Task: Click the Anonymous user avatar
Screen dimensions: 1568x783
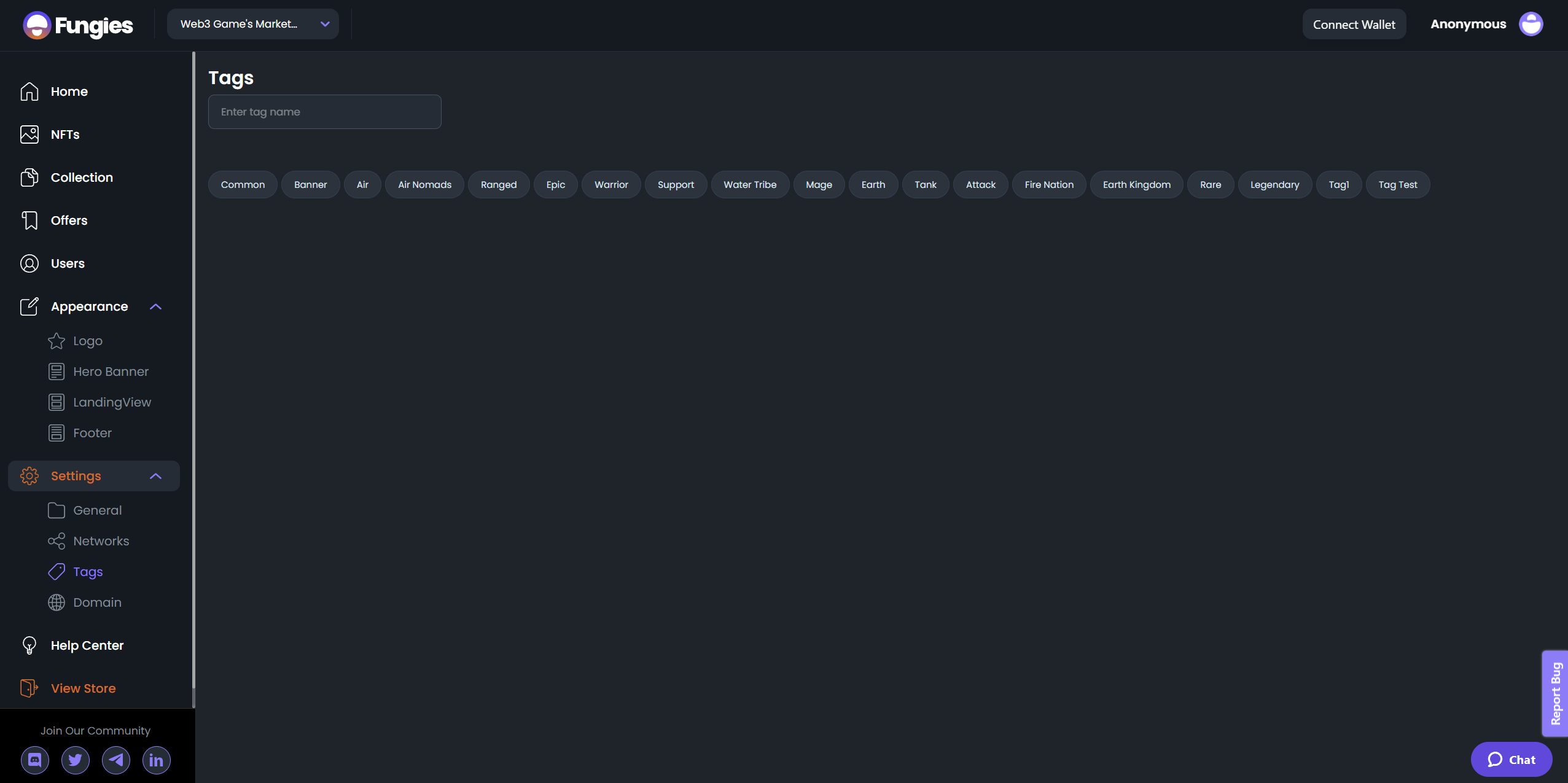Action: pyautogui.click(x=1531, y=25)
